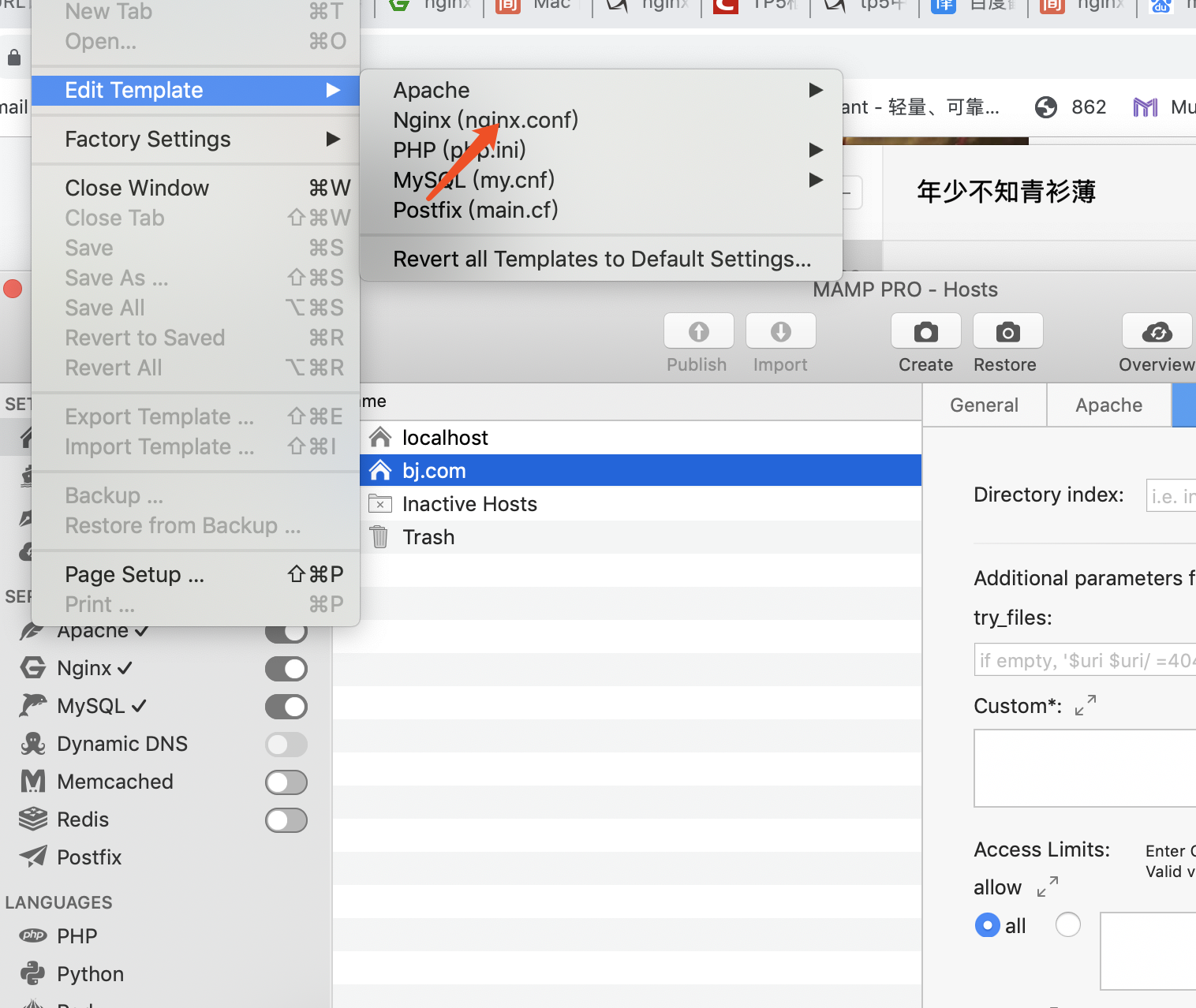Toggle the Memcached switch
This screenshot has width=1196, height=1008.
[x=286, y=782]
